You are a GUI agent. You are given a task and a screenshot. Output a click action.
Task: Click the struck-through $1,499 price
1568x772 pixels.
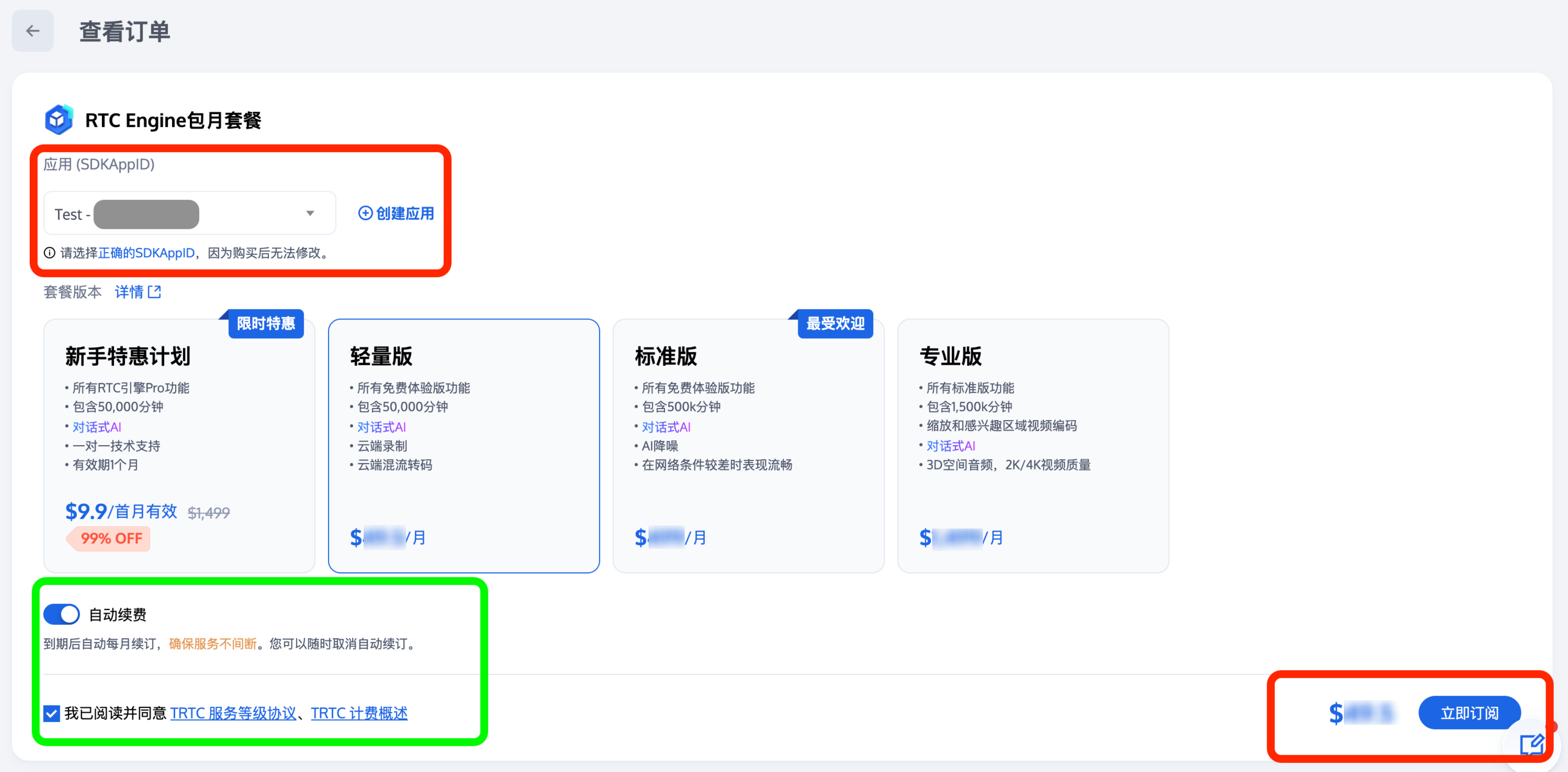pos(209,513)
